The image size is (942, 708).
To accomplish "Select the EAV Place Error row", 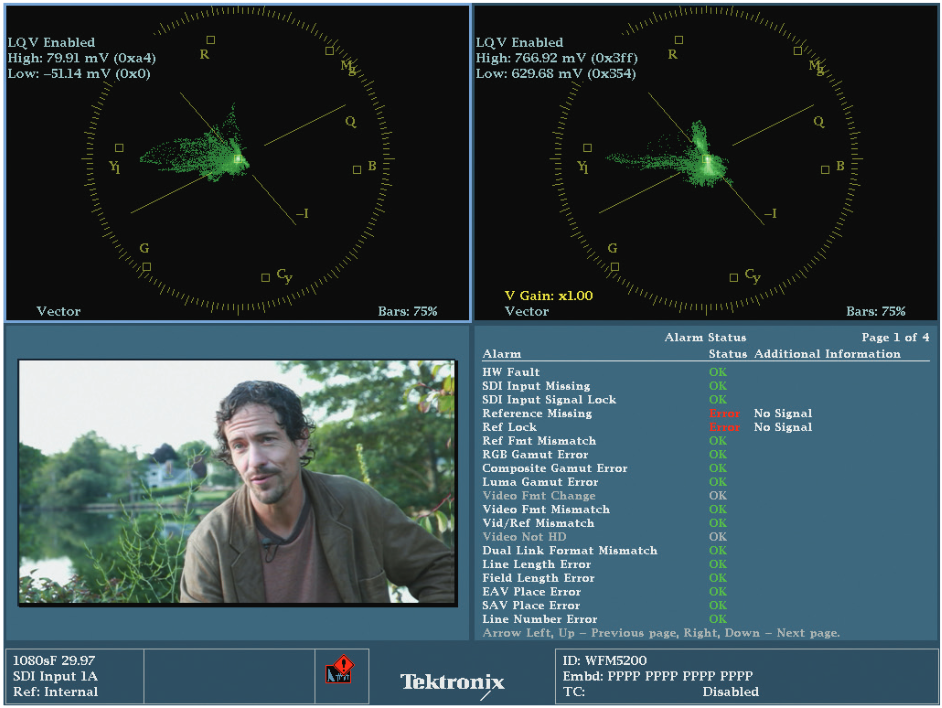I will 706,592.
